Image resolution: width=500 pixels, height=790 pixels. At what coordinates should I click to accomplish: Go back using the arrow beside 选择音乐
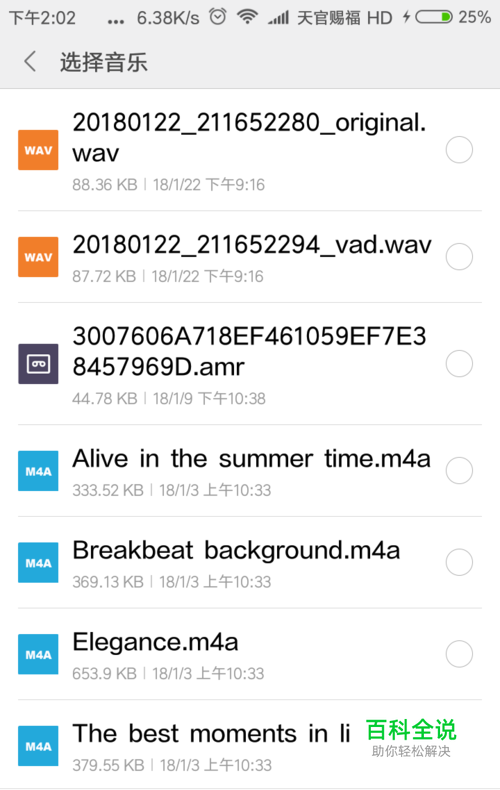(30, 61)
